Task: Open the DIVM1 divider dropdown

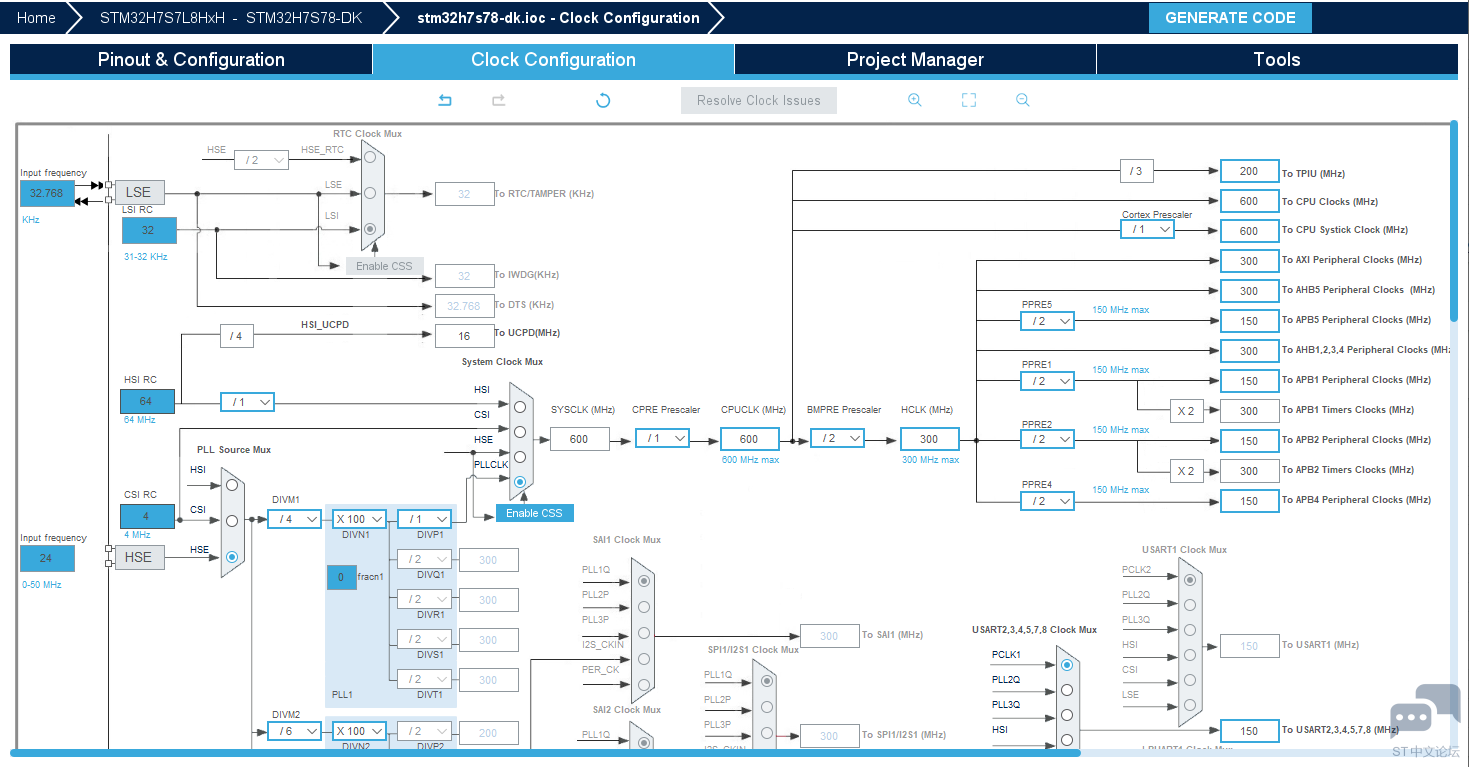Action: pos(294,519)
